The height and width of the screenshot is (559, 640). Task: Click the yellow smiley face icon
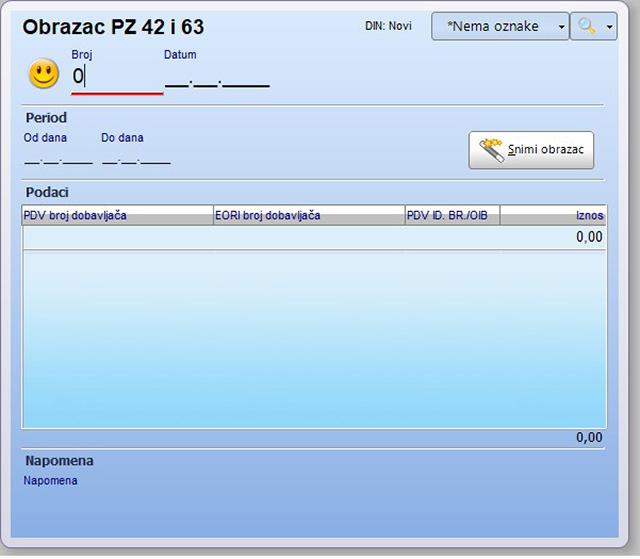[44, 74]
